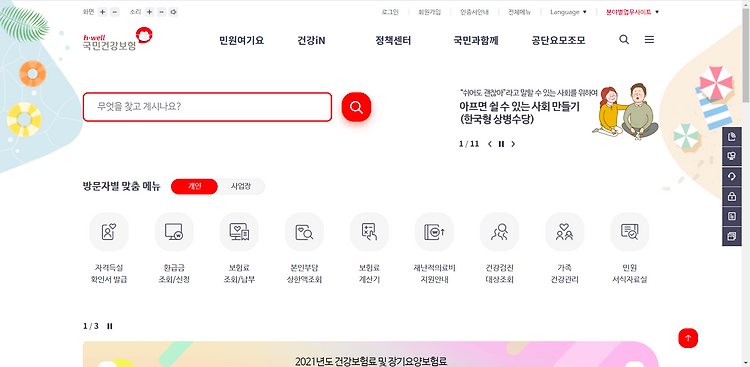The width and height of the screenshot is (750, 367).
Task: Pause the 1/3 bottom banner slider
Action: pyautogui.click(x=110, y=326)
